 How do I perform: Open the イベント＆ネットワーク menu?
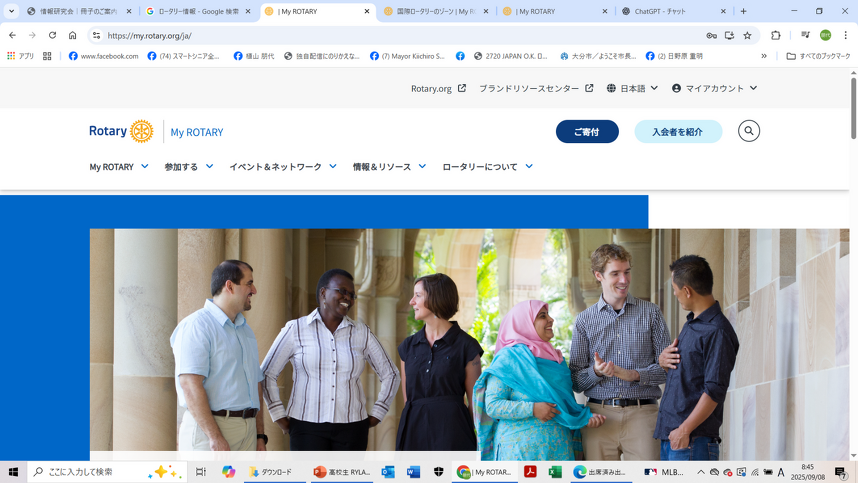click(x=282, y=167)
